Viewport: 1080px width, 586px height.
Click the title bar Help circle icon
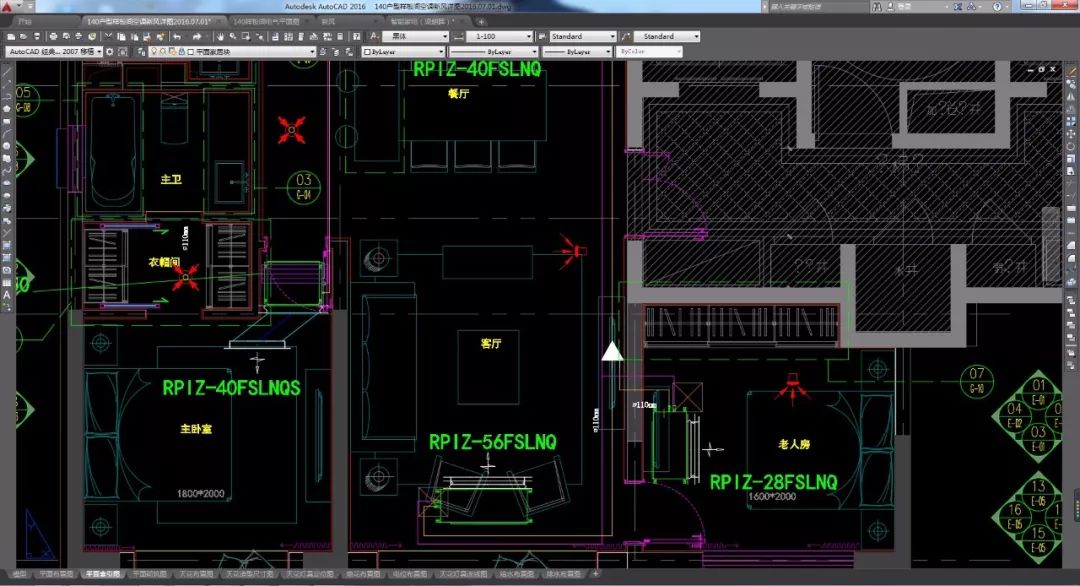pyautogui.click(x=997, y=6)
